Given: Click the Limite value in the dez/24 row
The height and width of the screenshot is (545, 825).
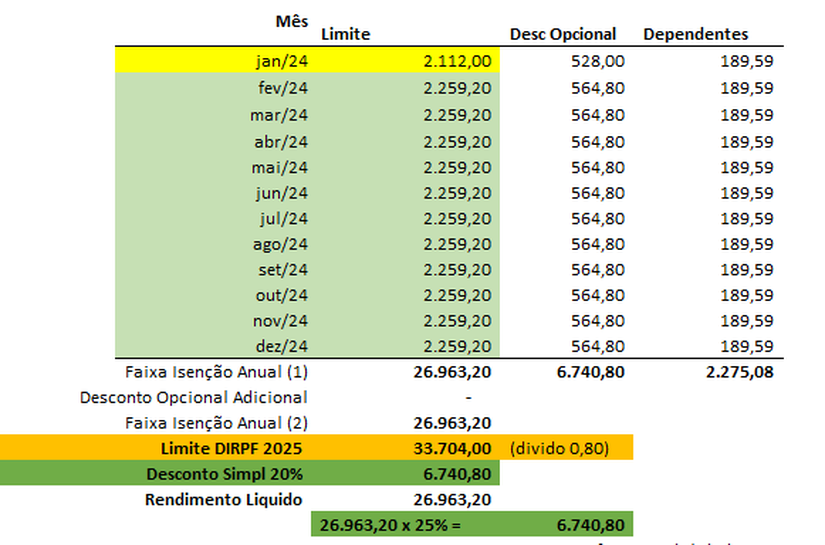Looking at the screenshot, I should [457, 346].
